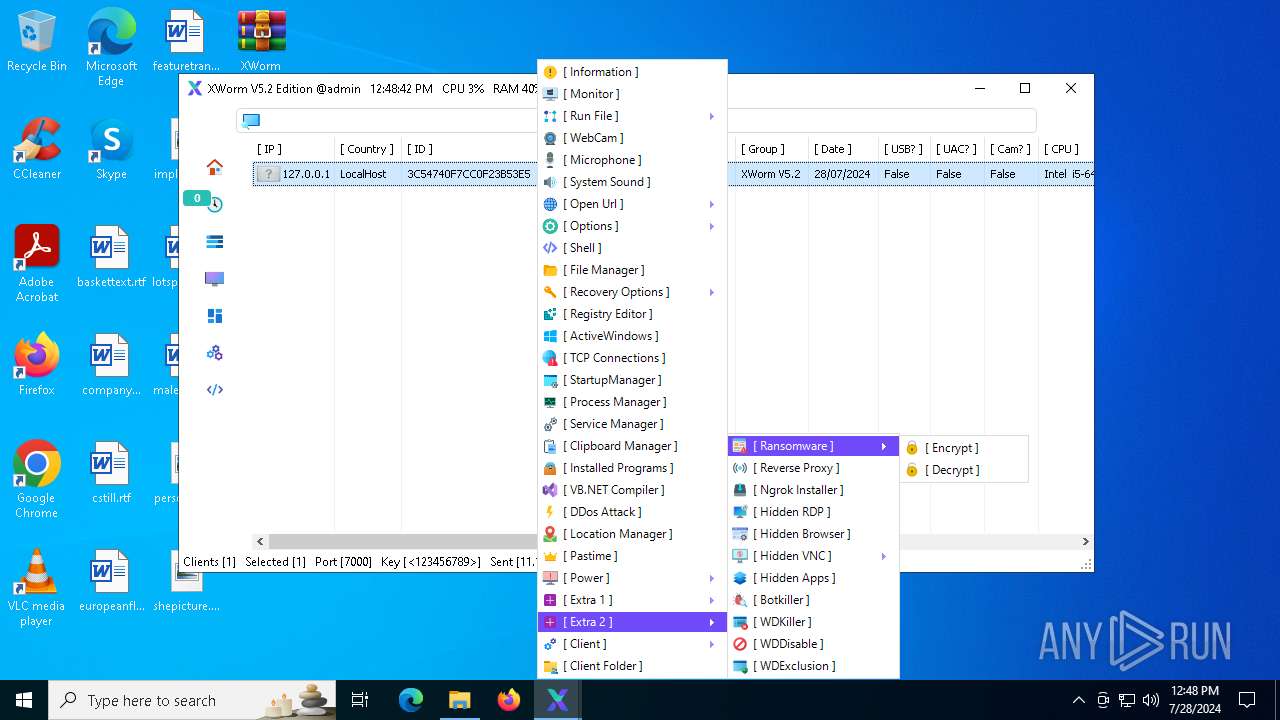Select [ Reverse Proxy ] in submenu
Viewport: 1280px width, 720px height.
813,468
